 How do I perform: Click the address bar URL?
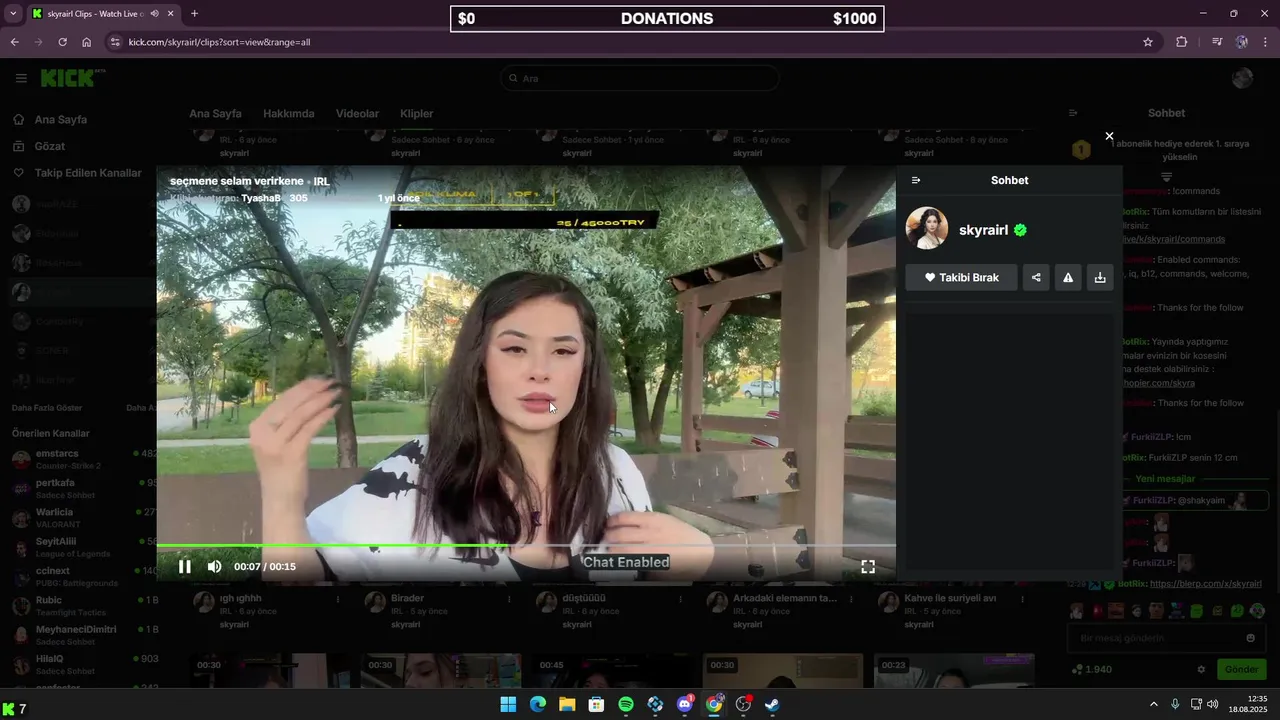pyautogui.click(x=219, y=42)
